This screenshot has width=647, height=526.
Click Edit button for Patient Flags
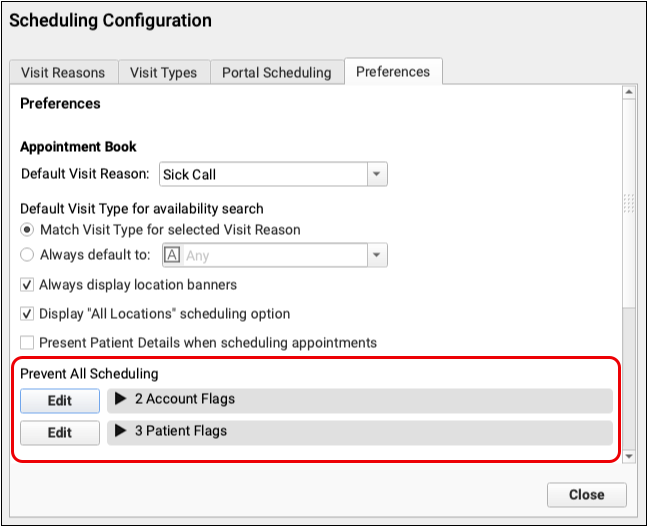click(60, 433)
